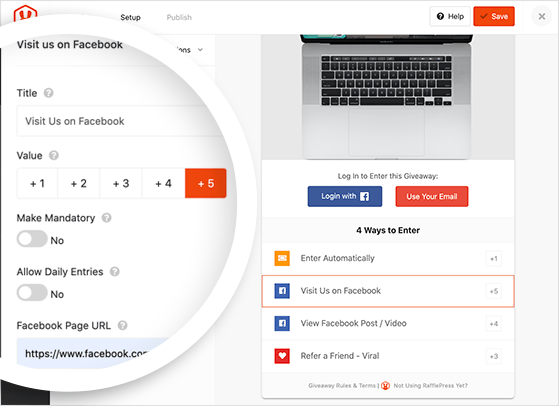
Task: Click the Facebook Page URL help icon
Action: click(x=123, y=325)
